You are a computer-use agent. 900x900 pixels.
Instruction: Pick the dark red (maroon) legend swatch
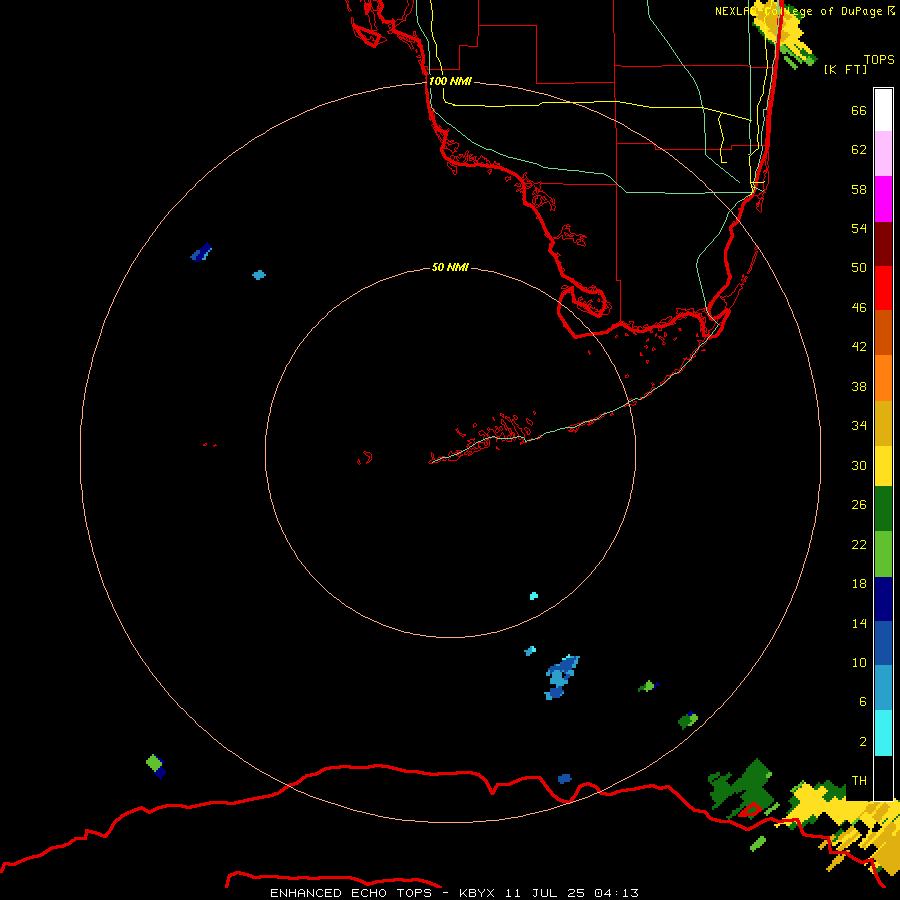coord(883,243)
